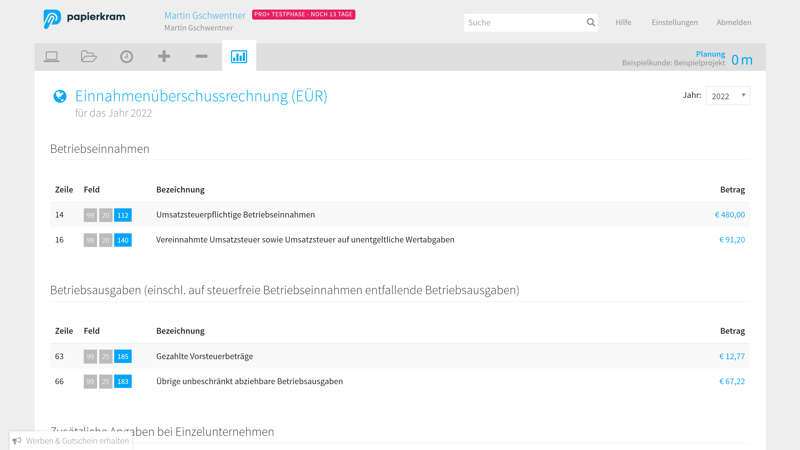Screen dimensions: 800x450
Task: Click inside the Suche search field
Action: tap(522, 22)
